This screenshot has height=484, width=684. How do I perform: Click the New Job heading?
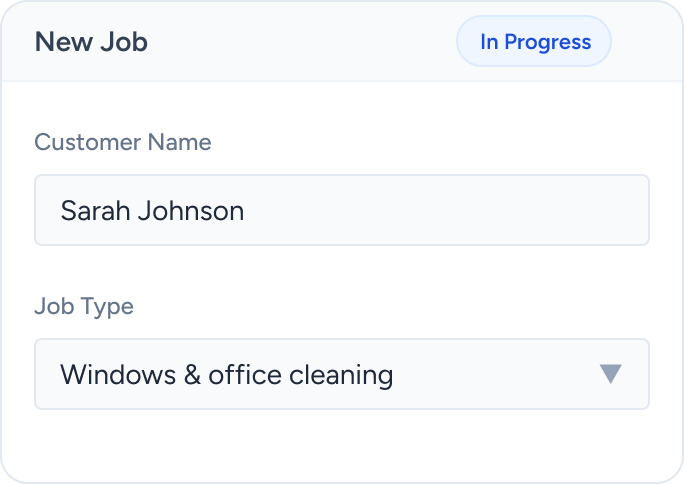[x=91, y=42]
